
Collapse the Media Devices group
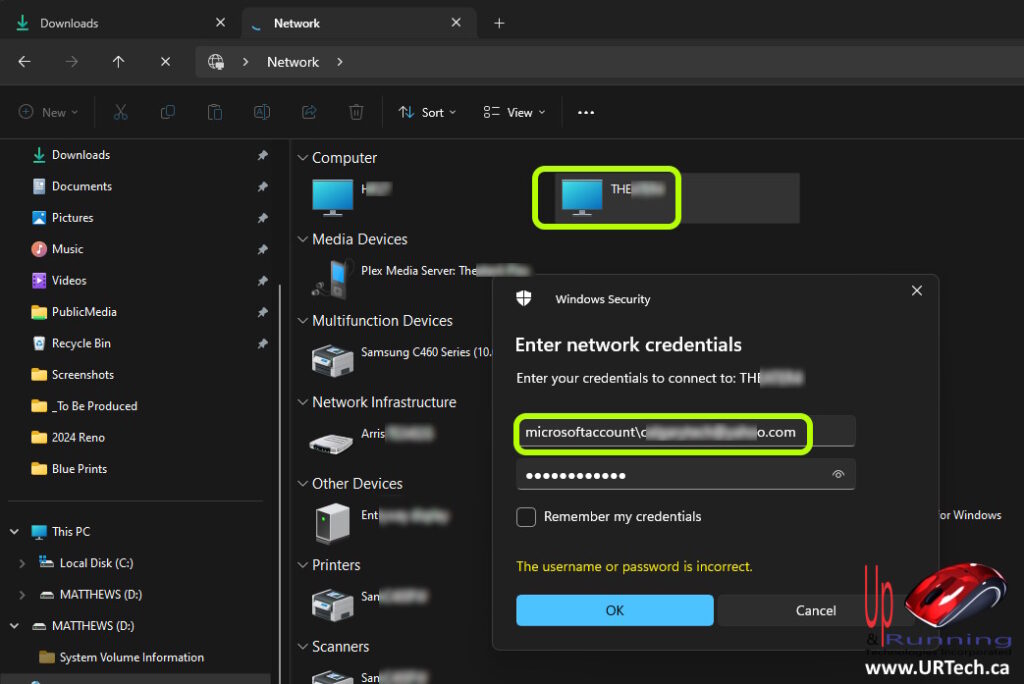pyautogui.click(x=303, y=240)
